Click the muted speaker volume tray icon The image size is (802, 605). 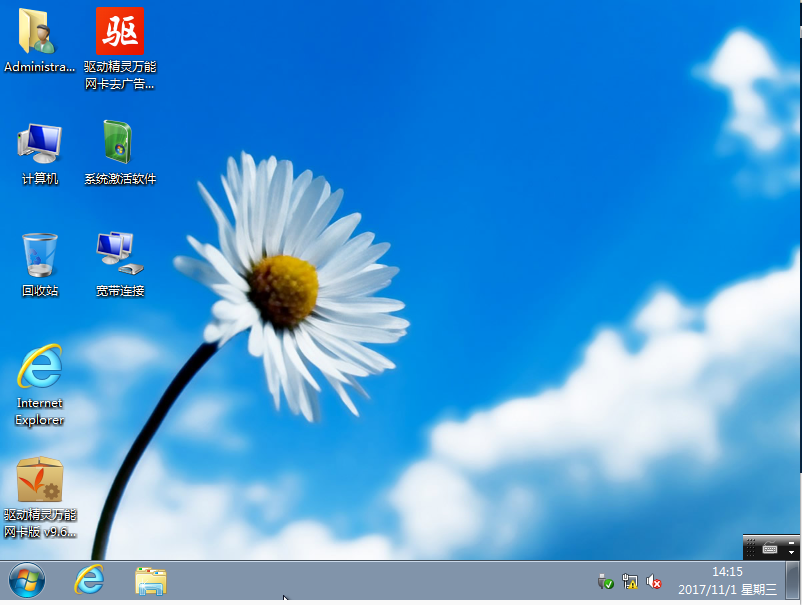[654, 581]
